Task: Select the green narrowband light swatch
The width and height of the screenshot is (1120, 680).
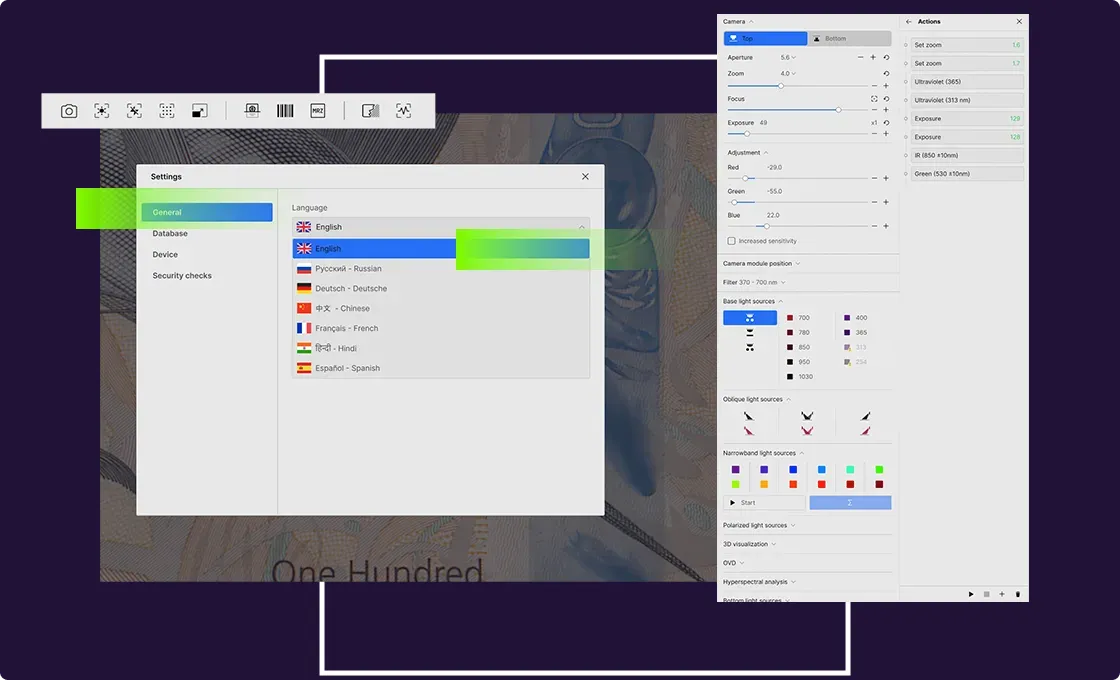Action: pos(879,469)
